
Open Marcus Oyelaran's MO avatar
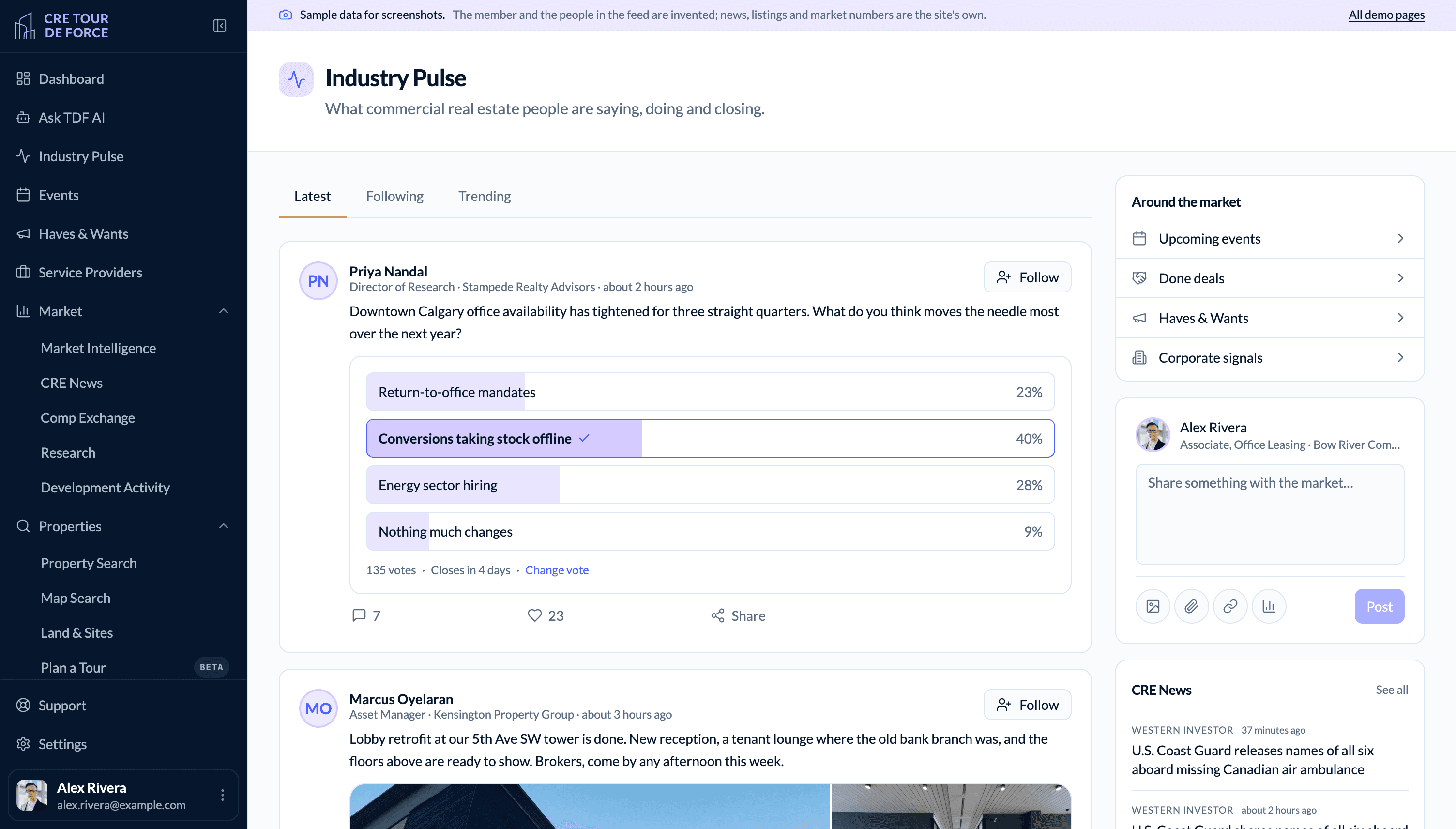tap(318, 708)
